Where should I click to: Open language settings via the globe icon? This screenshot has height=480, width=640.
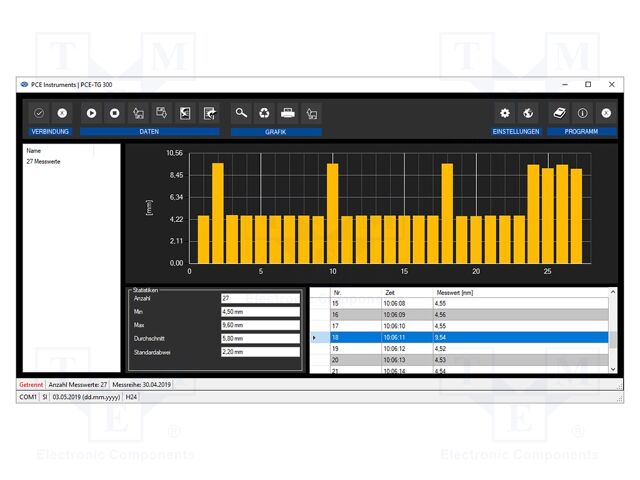click(x=528, y=114)
